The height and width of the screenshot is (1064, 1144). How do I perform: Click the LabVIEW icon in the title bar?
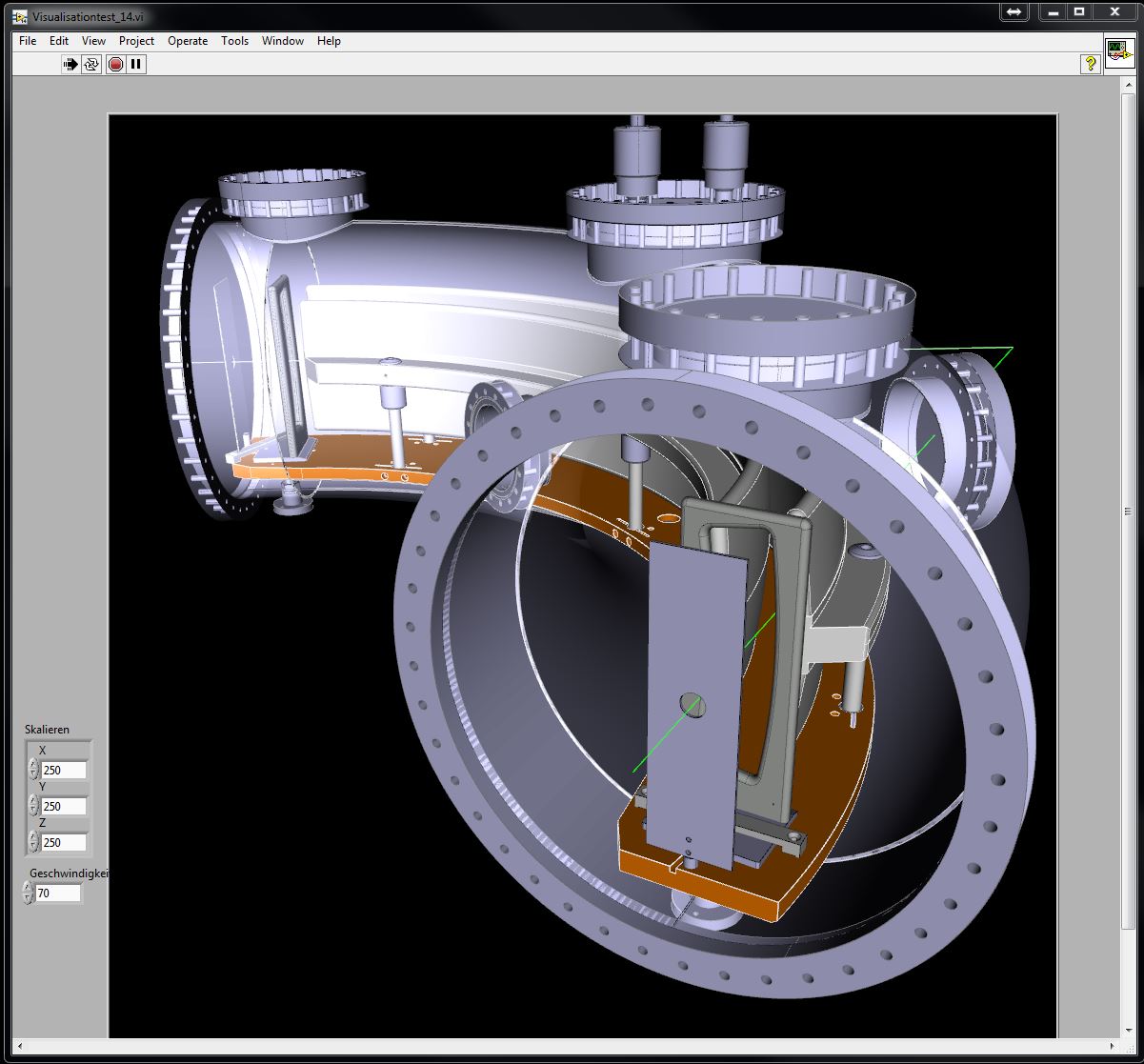click(20, 17)
